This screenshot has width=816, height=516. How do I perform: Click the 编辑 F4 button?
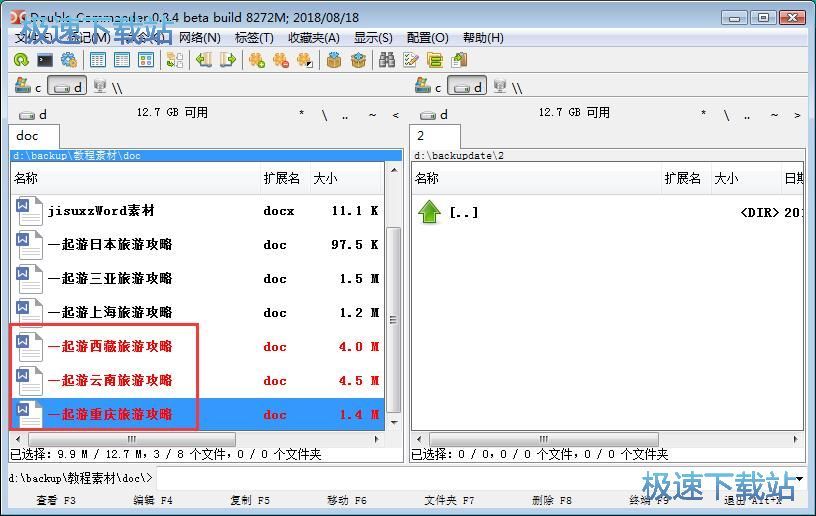152,500
